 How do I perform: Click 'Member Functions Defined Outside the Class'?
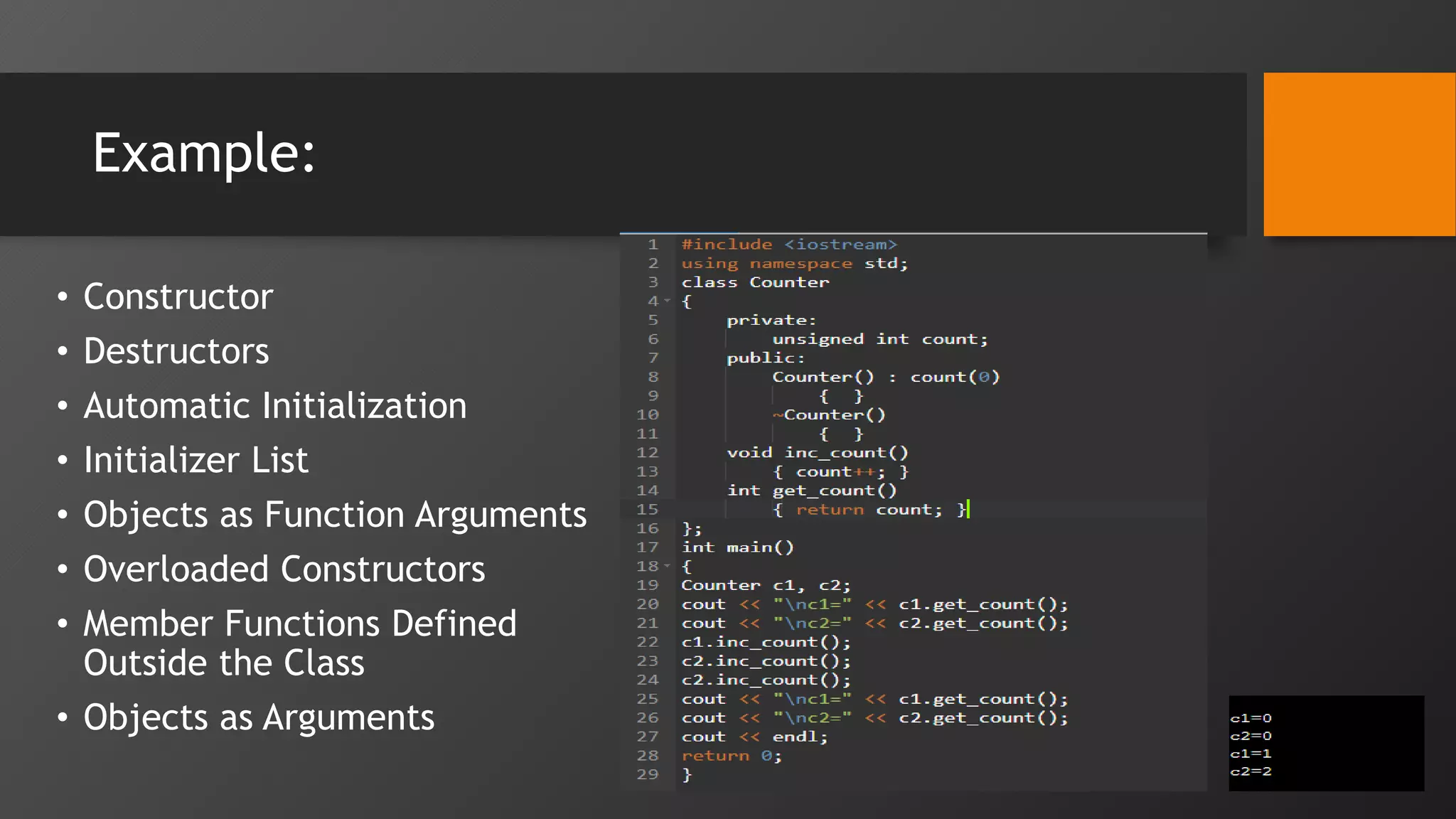coord(300,643)
